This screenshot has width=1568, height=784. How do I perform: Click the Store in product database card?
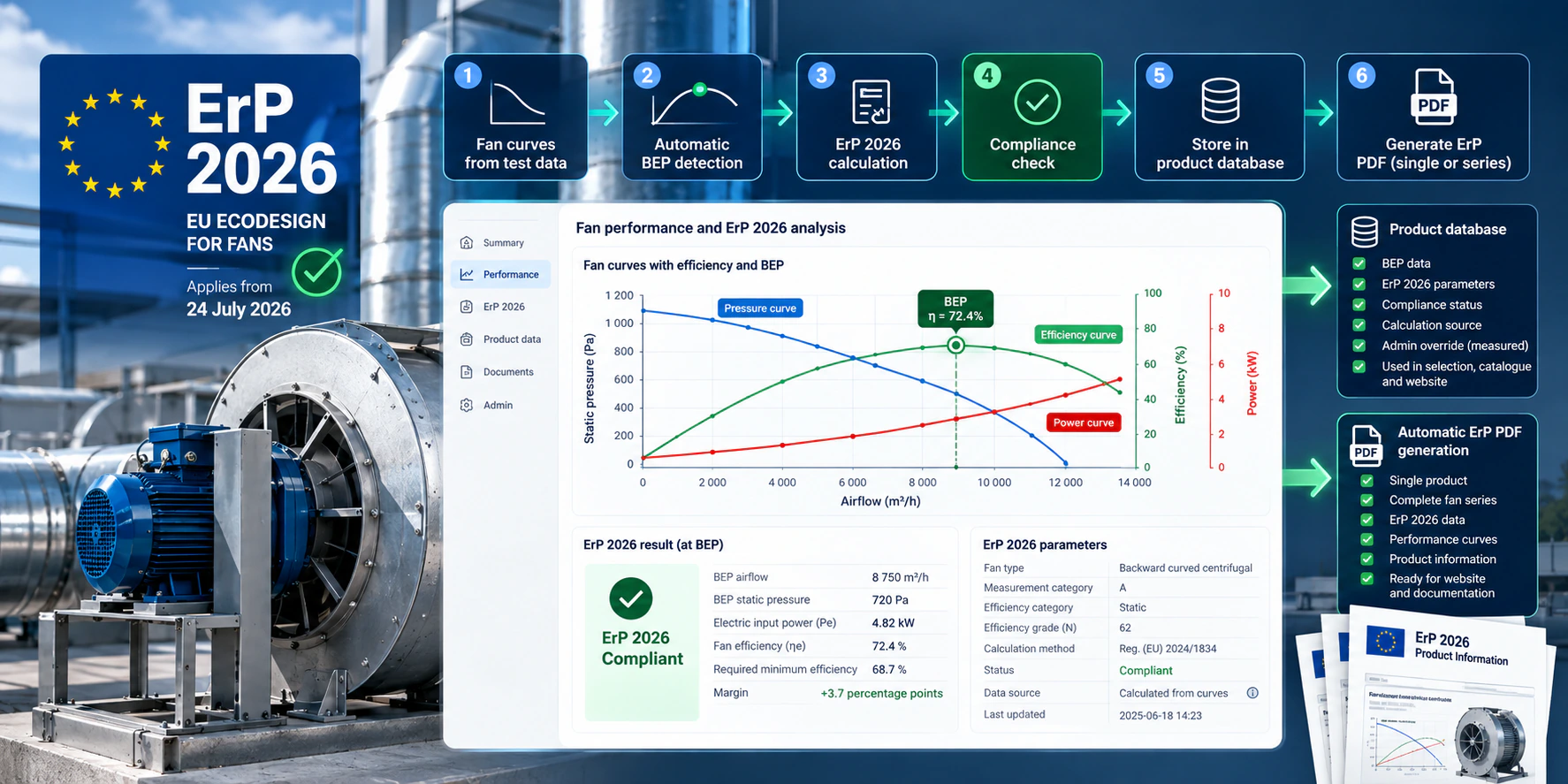(1220, 117)
